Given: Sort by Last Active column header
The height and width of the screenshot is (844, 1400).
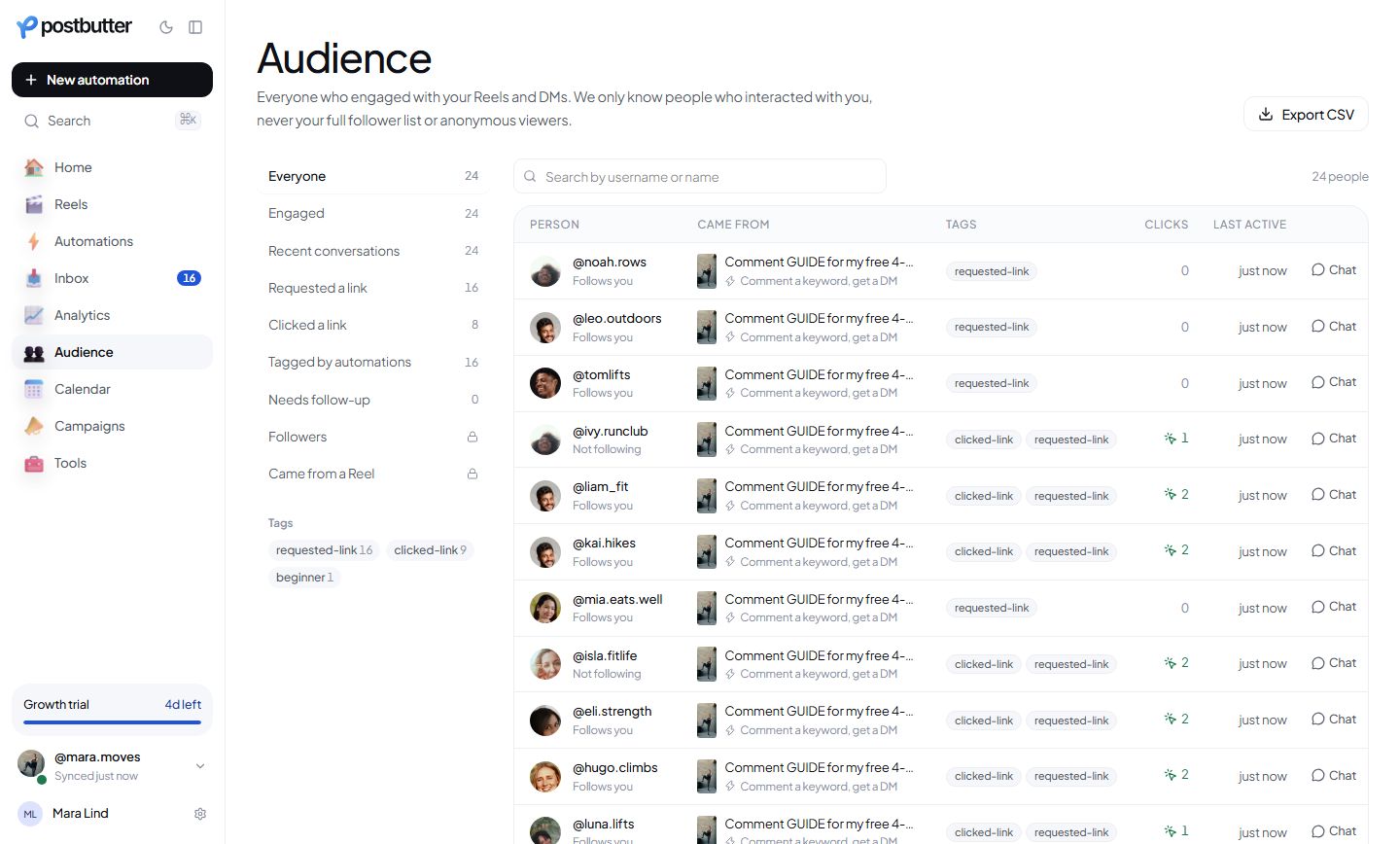Looking at the screenshot, I should pos(1249,225).
